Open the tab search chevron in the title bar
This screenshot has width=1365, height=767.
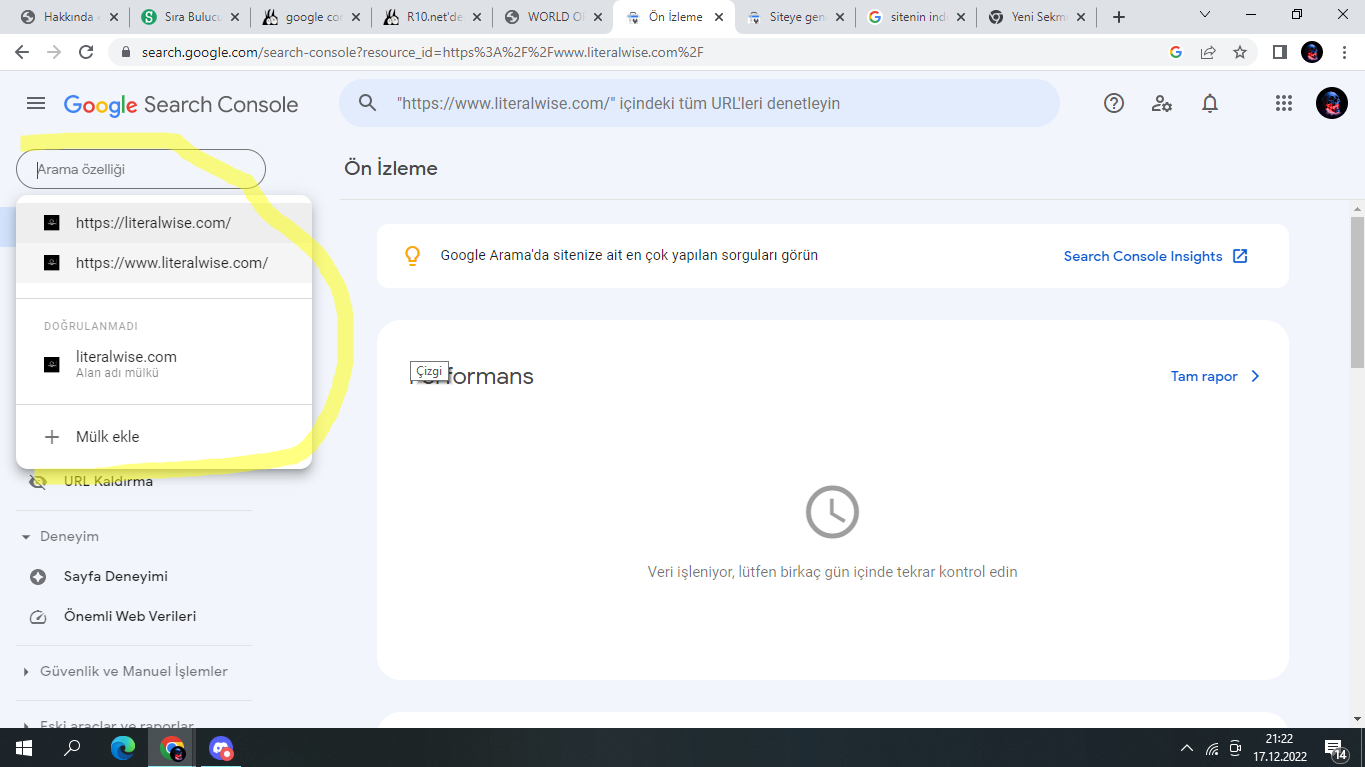click(x=1204, y=15)
